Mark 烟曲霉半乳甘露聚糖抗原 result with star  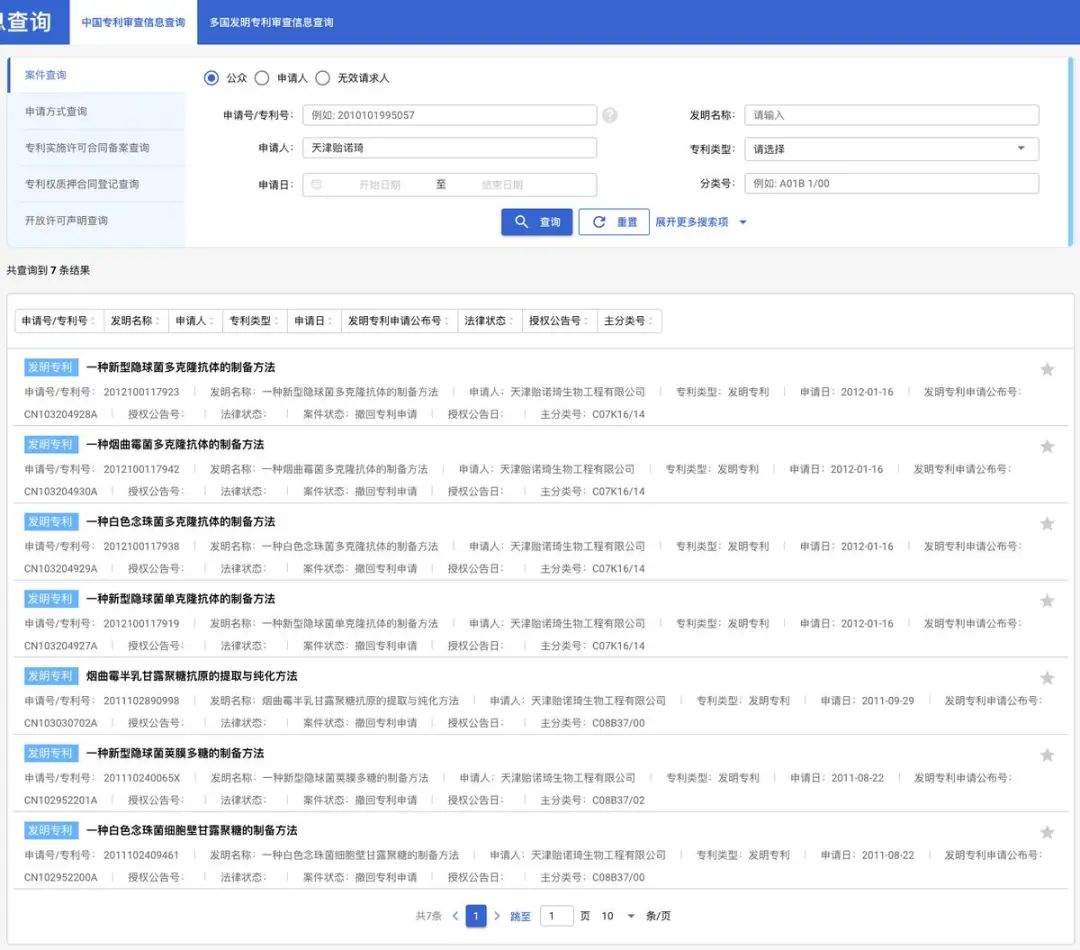pyautogui.click(x=1047, y=677)
